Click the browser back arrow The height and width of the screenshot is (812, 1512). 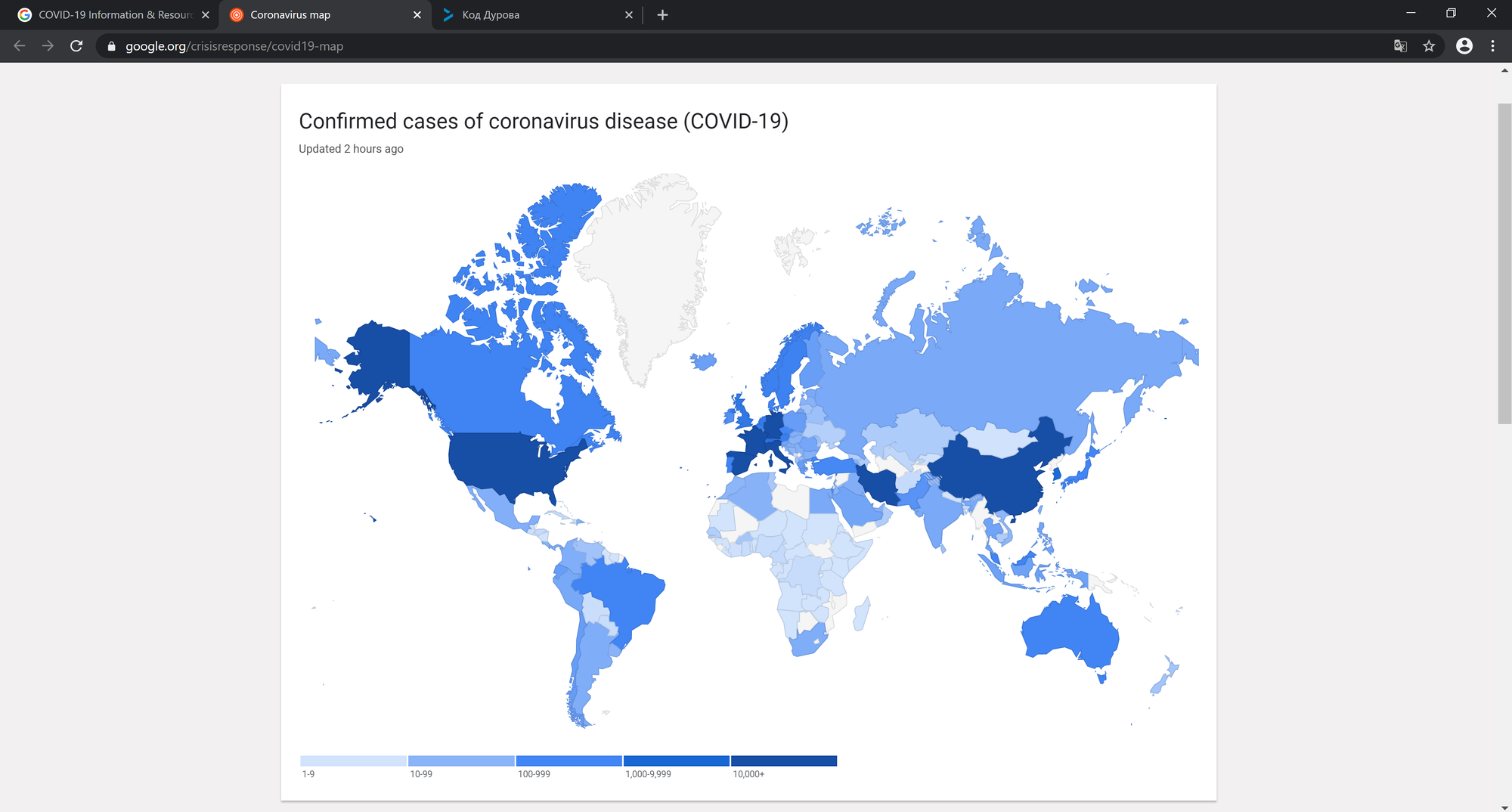20,46
